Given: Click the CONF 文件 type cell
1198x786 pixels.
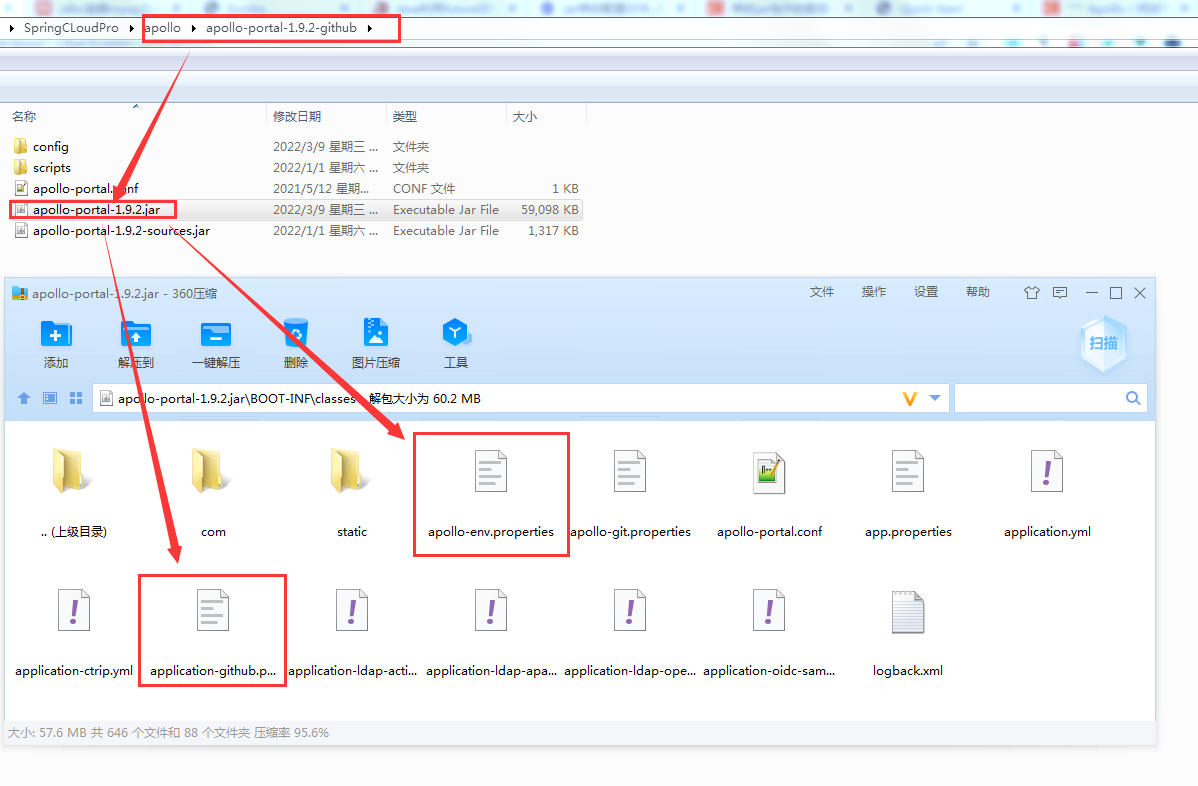Looking at the screenshot, I should pos(424,189).
